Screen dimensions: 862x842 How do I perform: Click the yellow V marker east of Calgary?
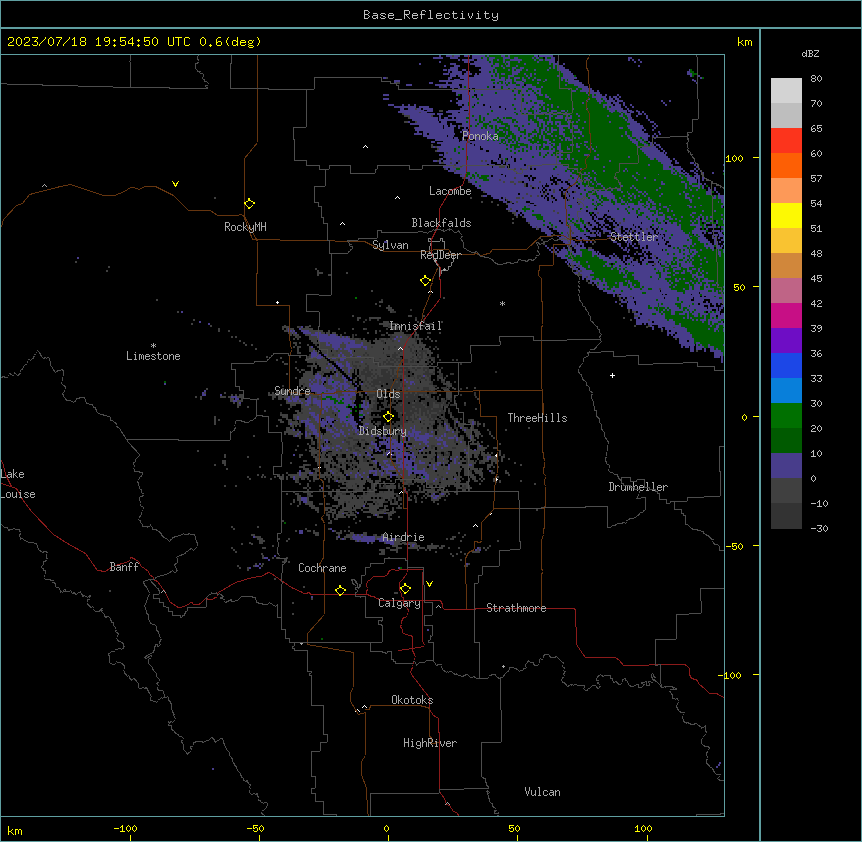tap(429, 584)
